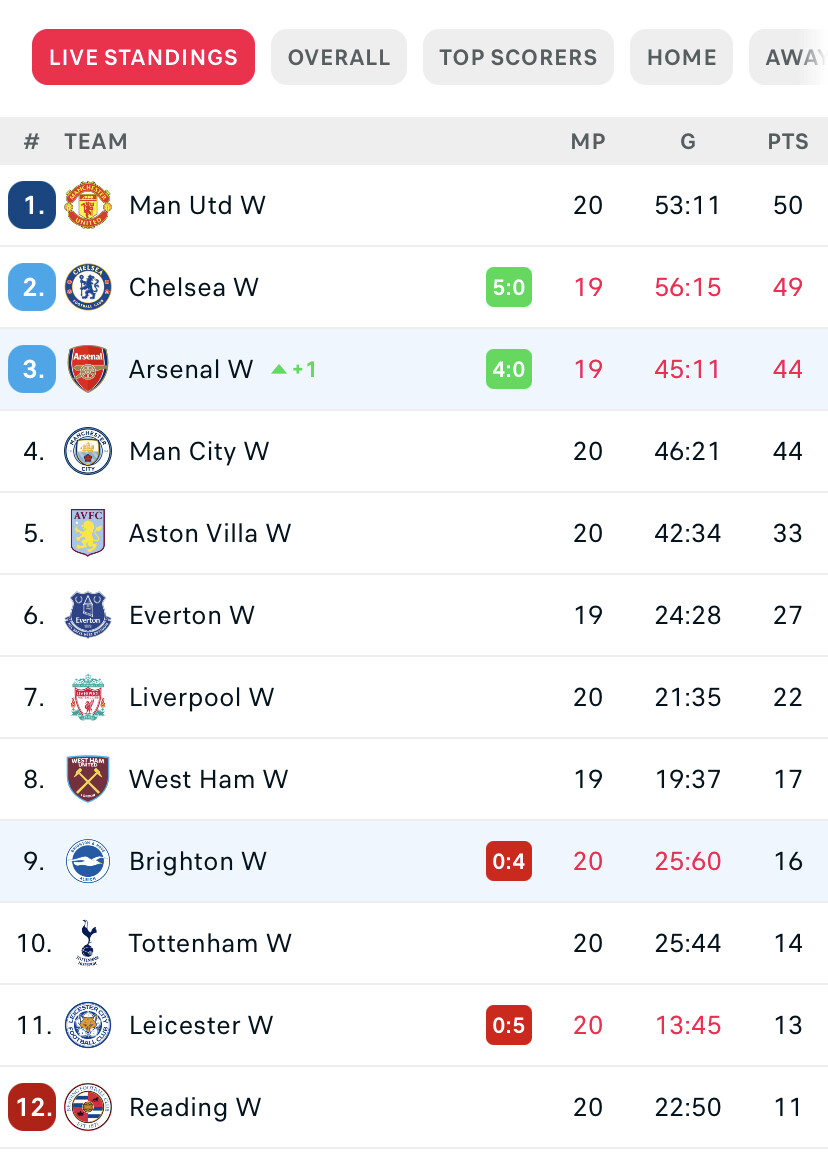This screenshot has width=828, height=1167.
Task: Click the Chelsea W club crest
Action: (x=88, y=287)
